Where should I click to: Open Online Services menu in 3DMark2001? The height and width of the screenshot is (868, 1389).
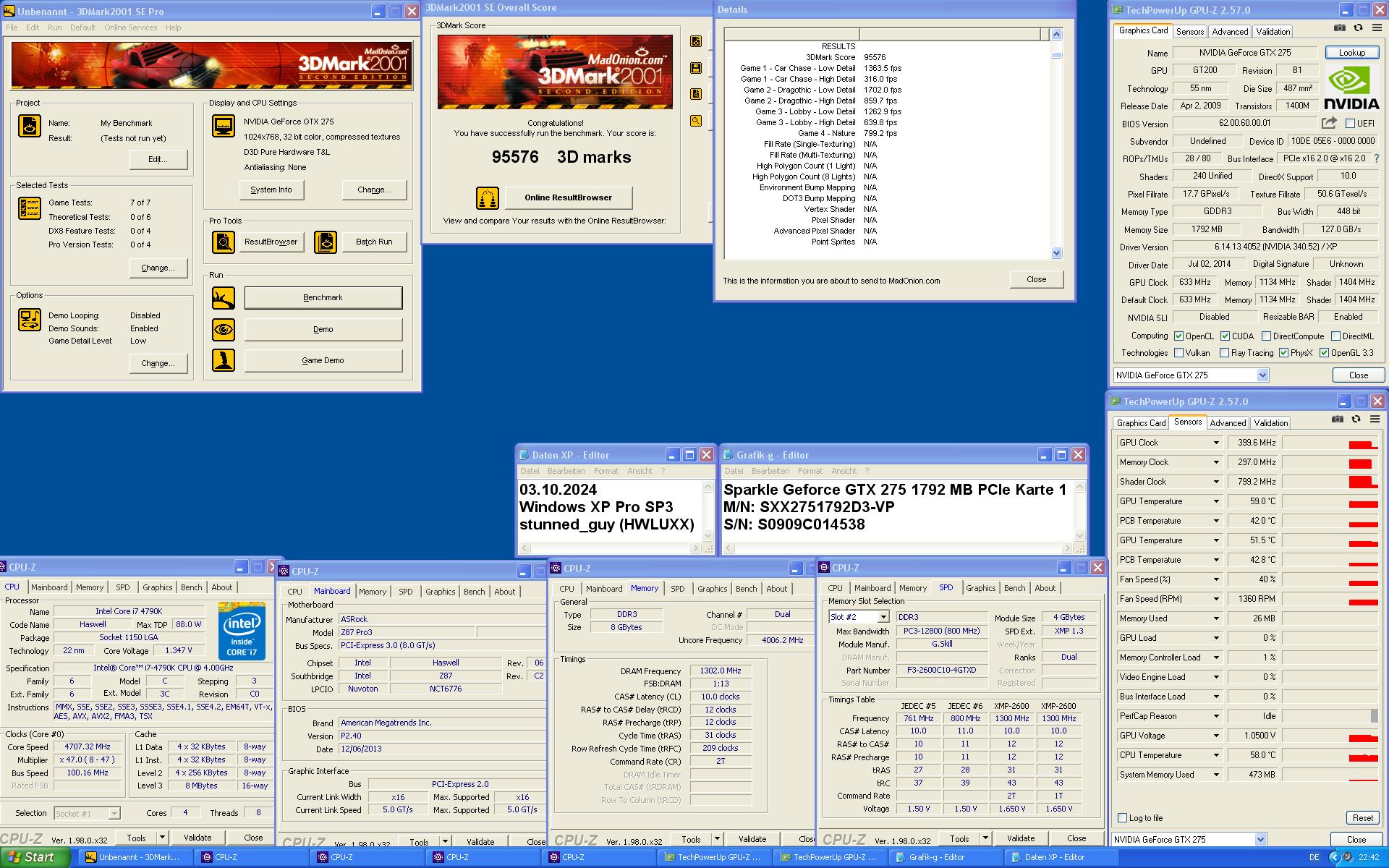tap(130, 27)
